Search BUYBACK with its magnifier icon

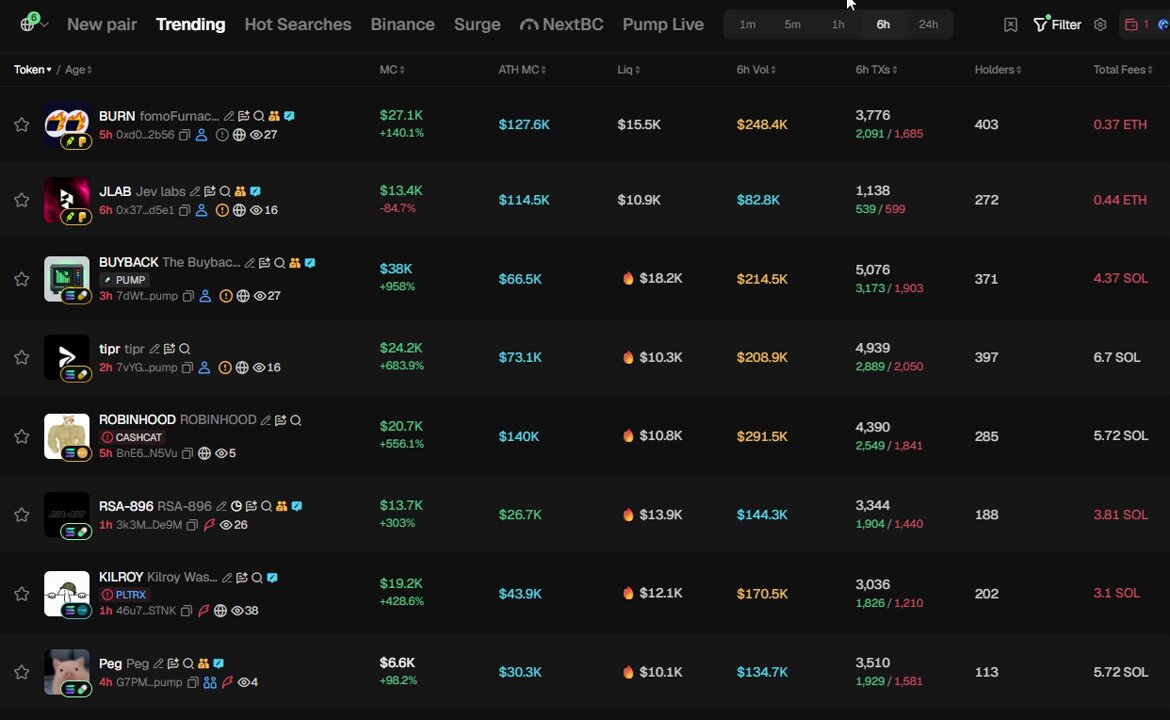[279, 263]
